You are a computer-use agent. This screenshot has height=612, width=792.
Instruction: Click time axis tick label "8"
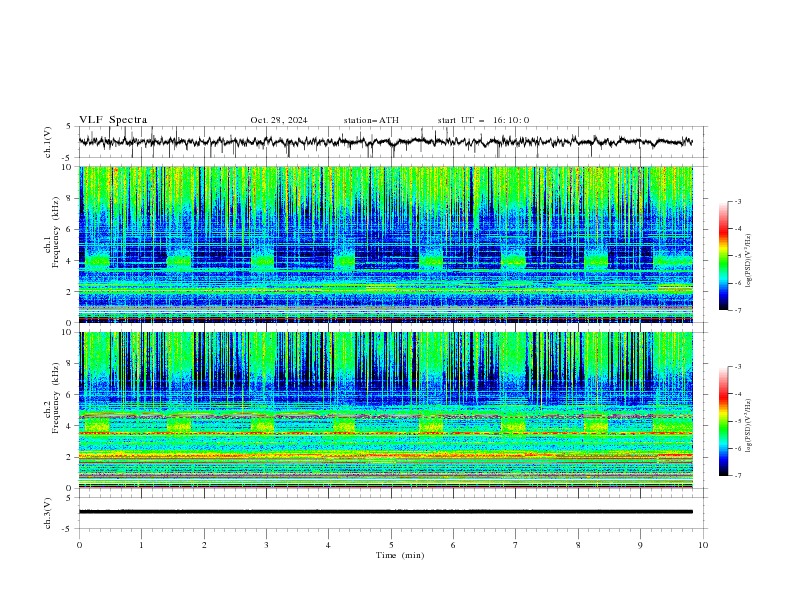pyautogui.click(x=578, y=545)
